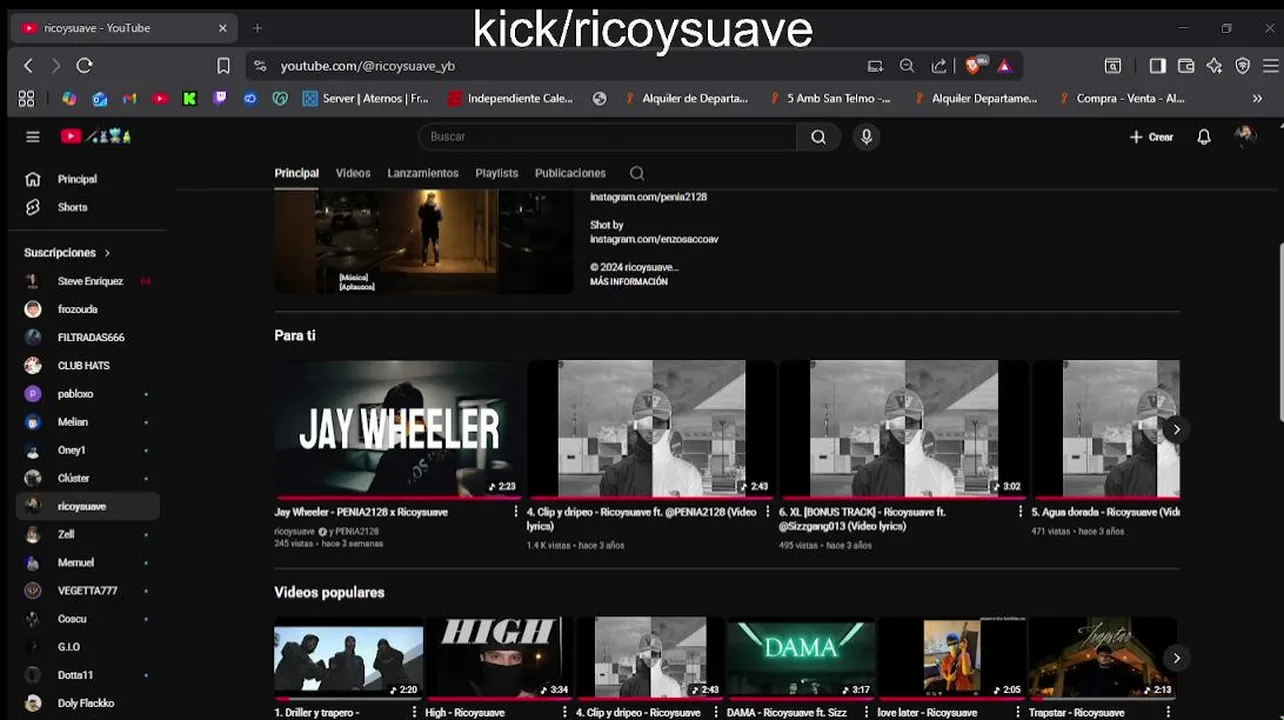Open three-dot menu for Clip y dripeo video
The image size is (1284, 720).
click(x=769, y=512)
